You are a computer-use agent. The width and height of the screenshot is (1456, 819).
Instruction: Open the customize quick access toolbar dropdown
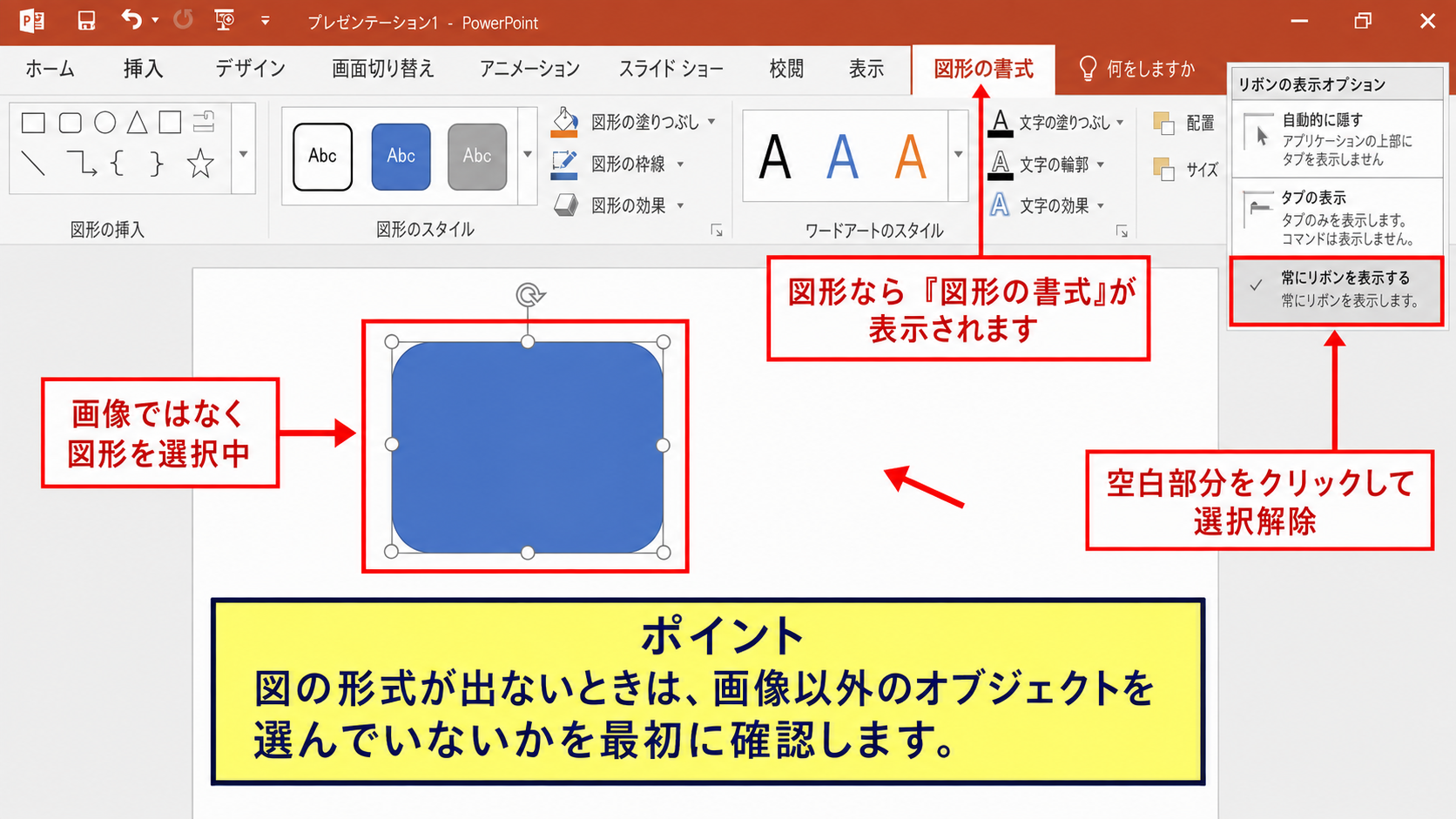click(x=265, y=21)
